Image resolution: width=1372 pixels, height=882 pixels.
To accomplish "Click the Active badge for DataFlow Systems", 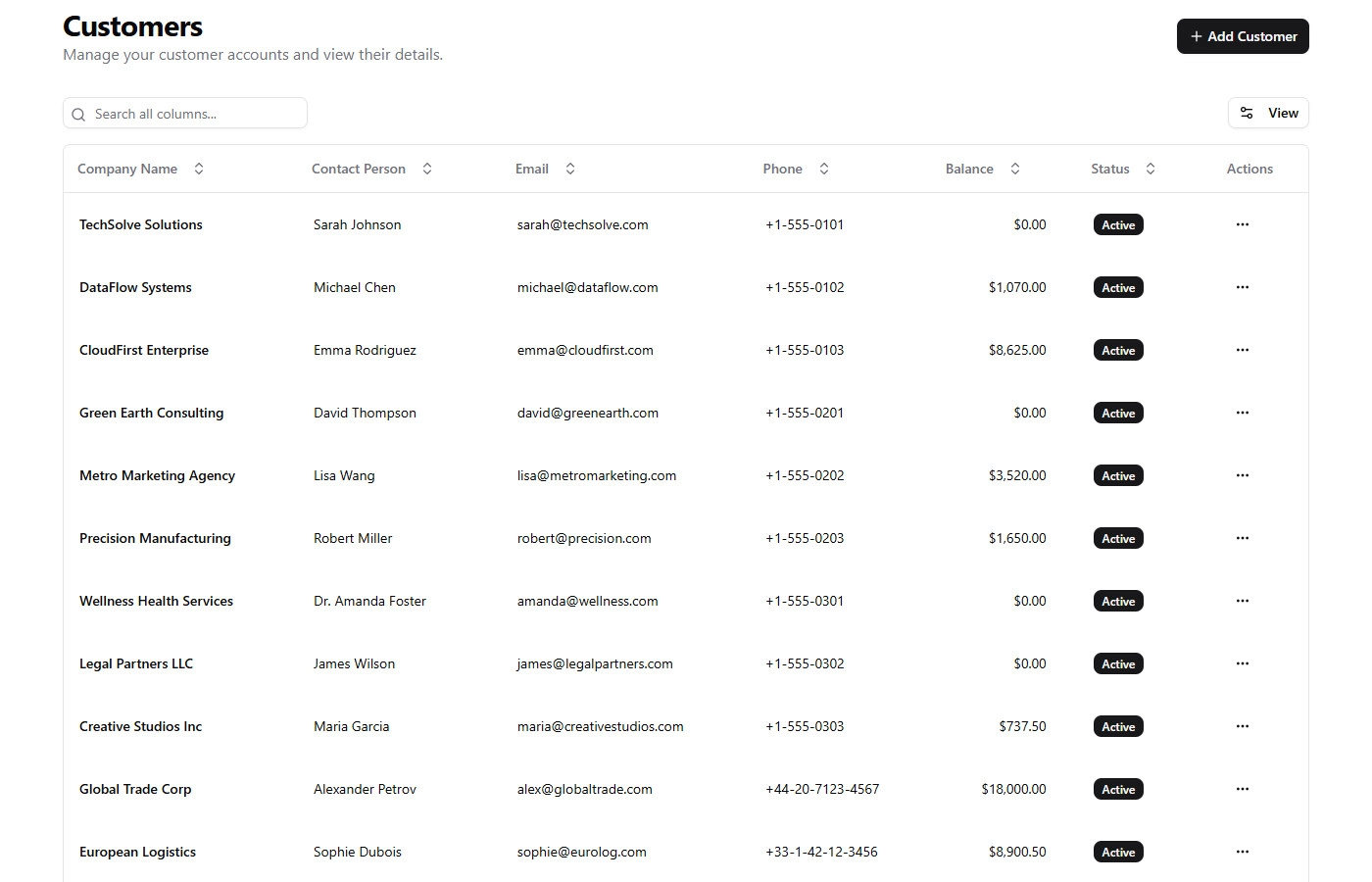I will click(1117, 287).
